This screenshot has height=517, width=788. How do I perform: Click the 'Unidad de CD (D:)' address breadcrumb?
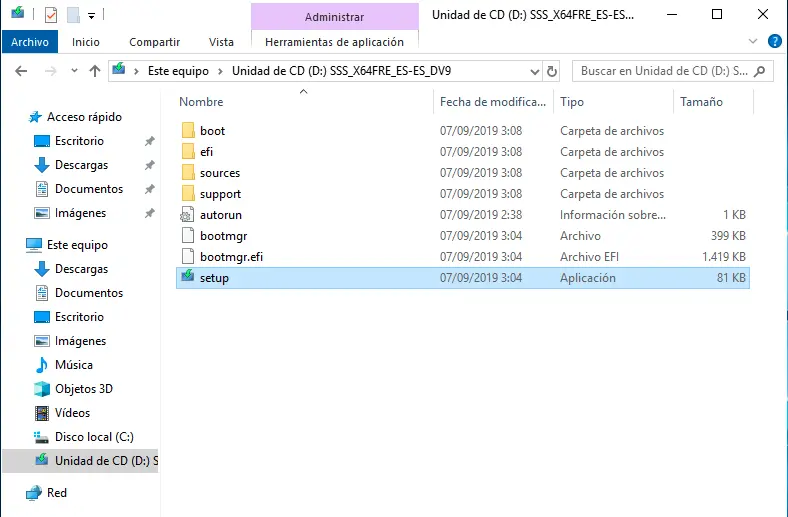341,71
